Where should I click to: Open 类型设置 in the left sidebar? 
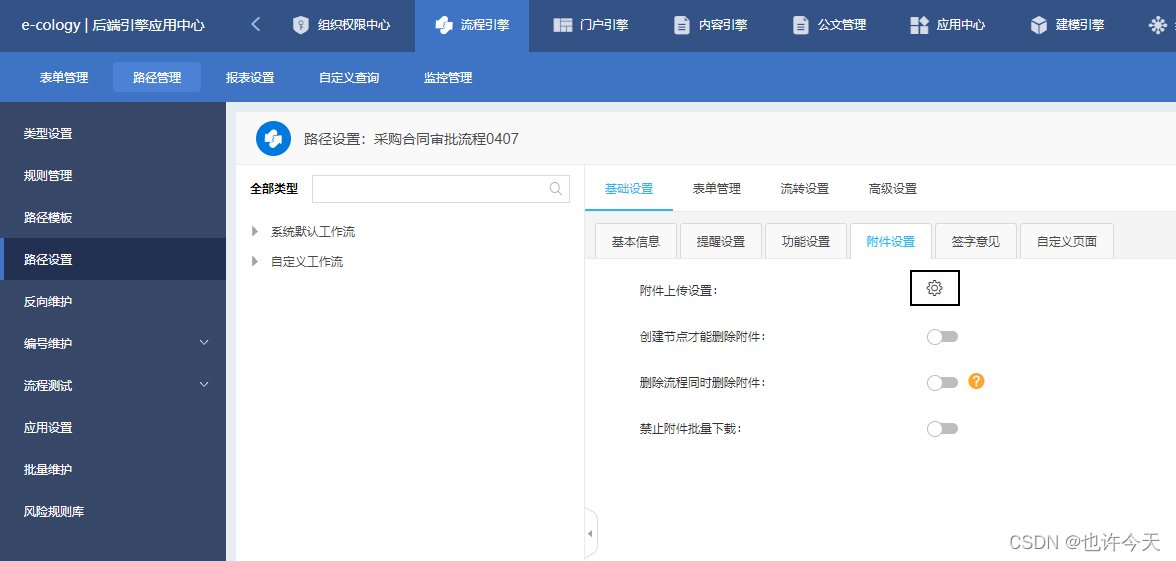point(112,134)
